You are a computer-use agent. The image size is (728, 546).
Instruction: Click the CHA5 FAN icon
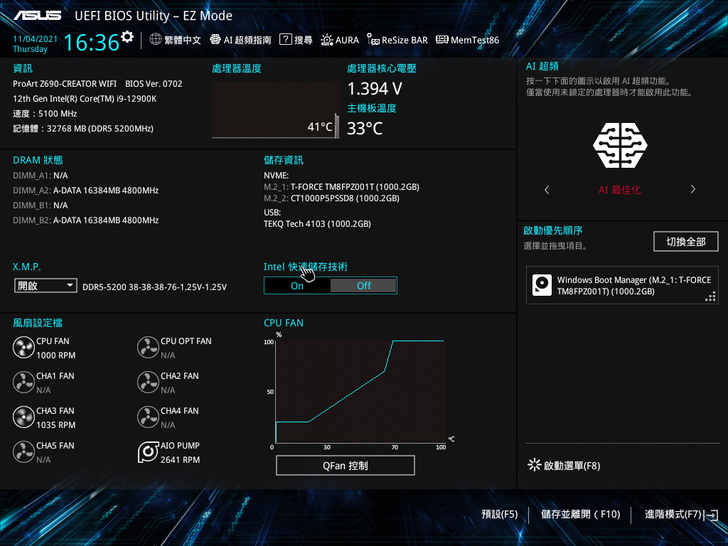pyautogui.click(x=23, y=452)
